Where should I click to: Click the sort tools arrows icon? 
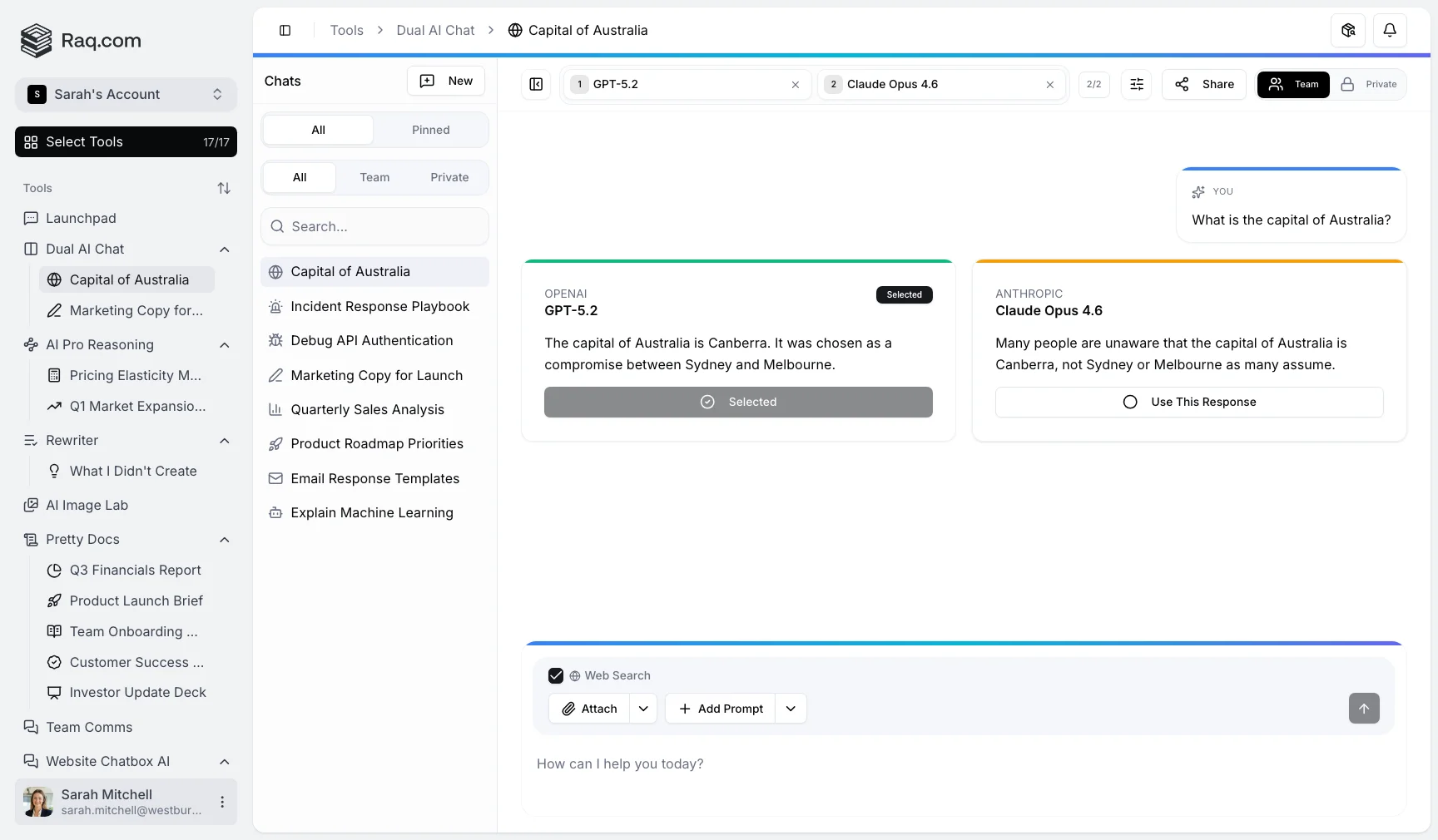coord(224,188)
